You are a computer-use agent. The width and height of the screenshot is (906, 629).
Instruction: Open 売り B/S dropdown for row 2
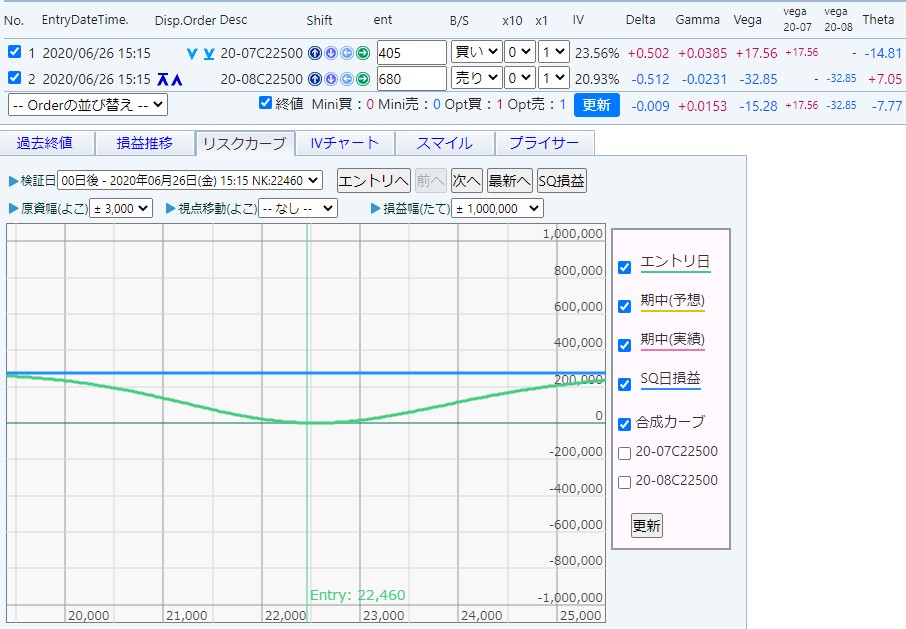pyautogui.click(x=476, y=78)
